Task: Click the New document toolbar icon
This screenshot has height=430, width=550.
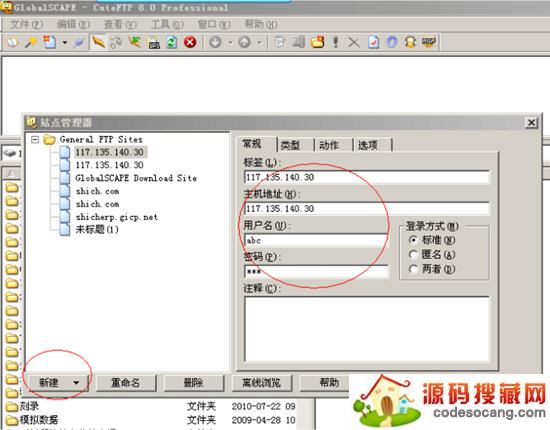Action: point(49,42)
